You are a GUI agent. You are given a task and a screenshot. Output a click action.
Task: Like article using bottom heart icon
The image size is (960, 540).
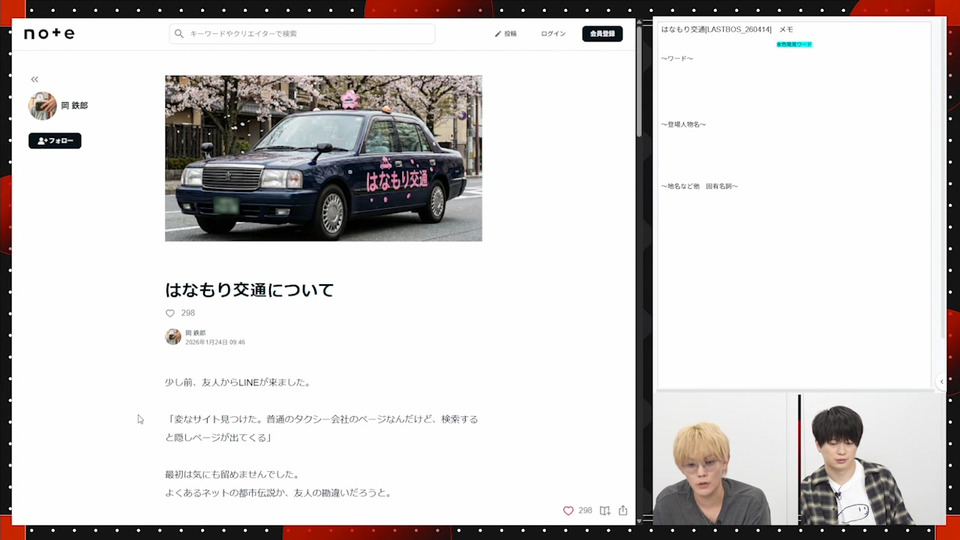click(x=568, y=510)
